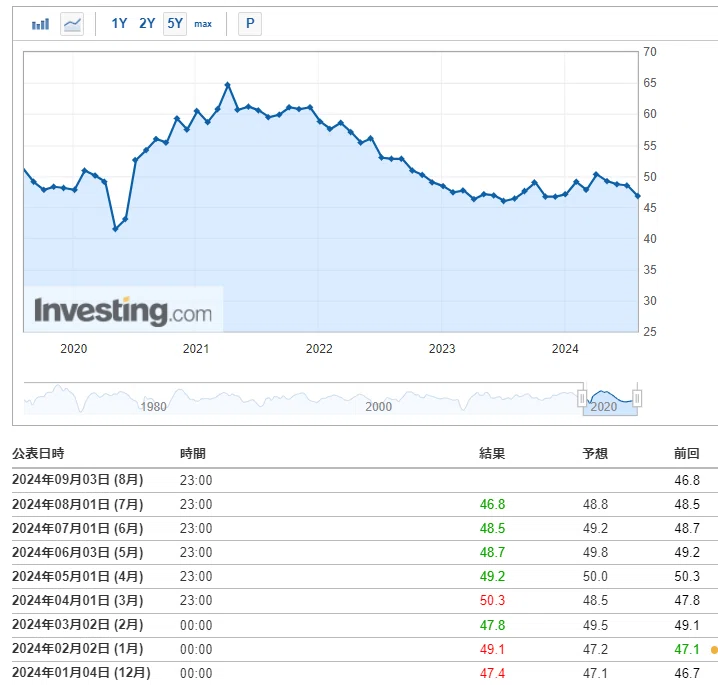This screenshot has height=685, width=718.
Task: Click the 結果 column header
Action: tap(492, 453)
